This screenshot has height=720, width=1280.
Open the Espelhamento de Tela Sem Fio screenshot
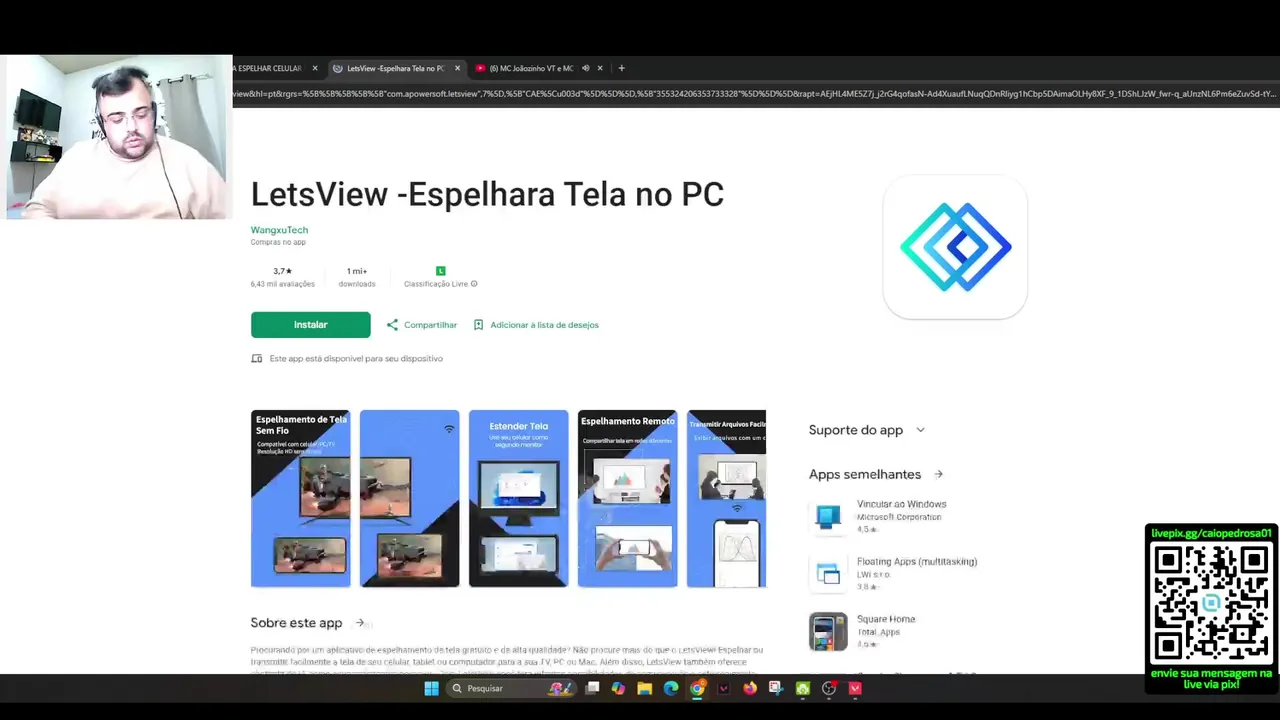[300, 498]
